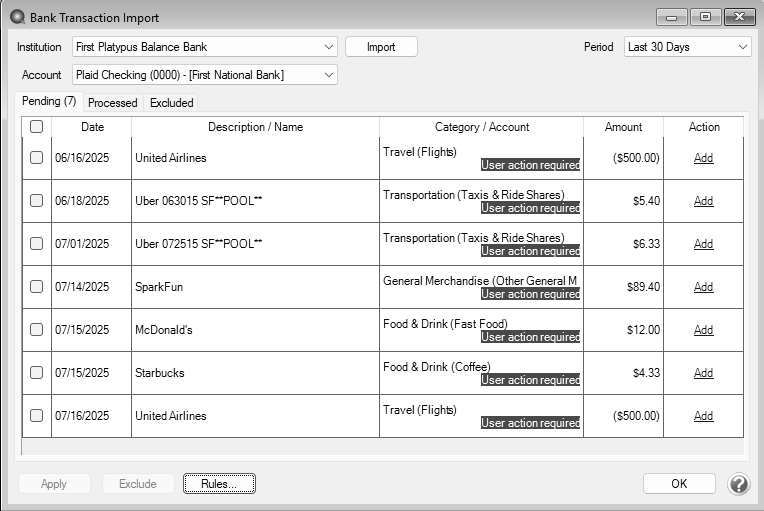The width and height of the screenshot is (764, 511).
Task: Click the Bank Transaction Import window icon
Action: (15, 17)
